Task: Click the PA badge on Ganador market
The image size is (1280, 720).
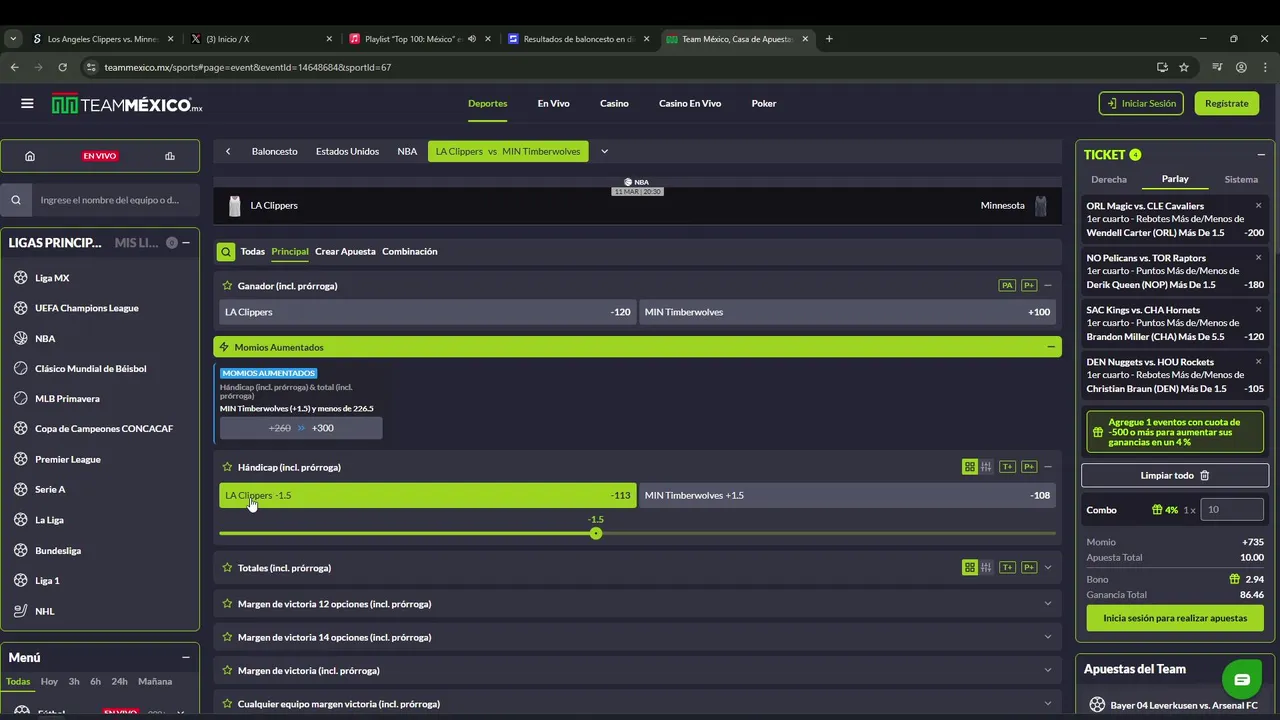Action: point(1007,286)
